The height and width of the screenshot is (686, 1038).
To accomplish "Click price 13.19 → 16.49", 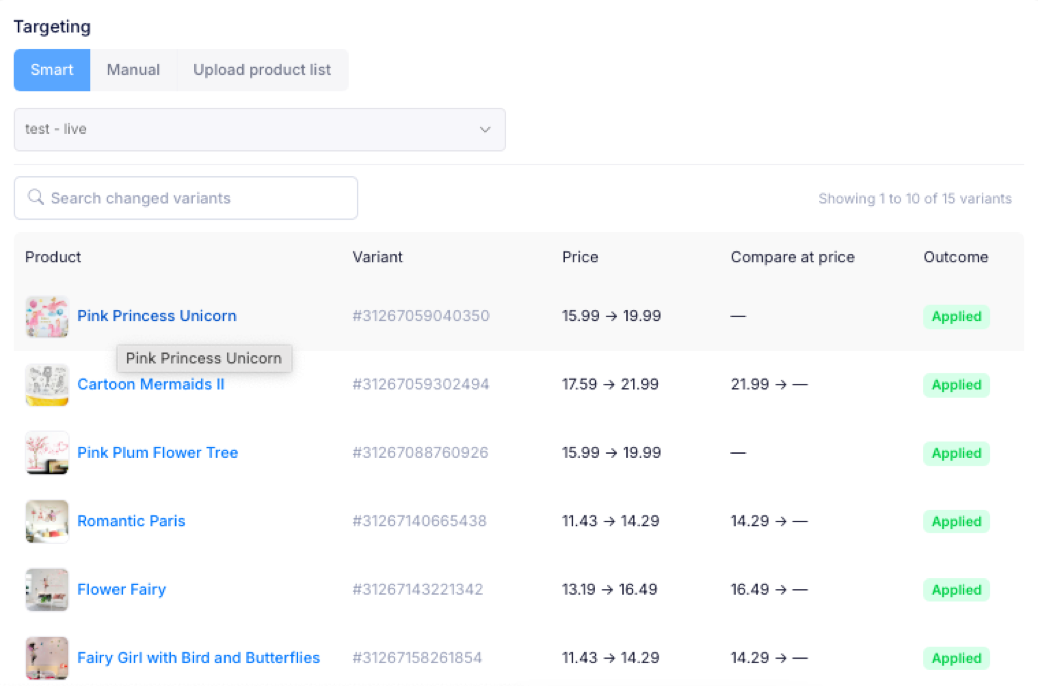I will [x=610, y=589].
